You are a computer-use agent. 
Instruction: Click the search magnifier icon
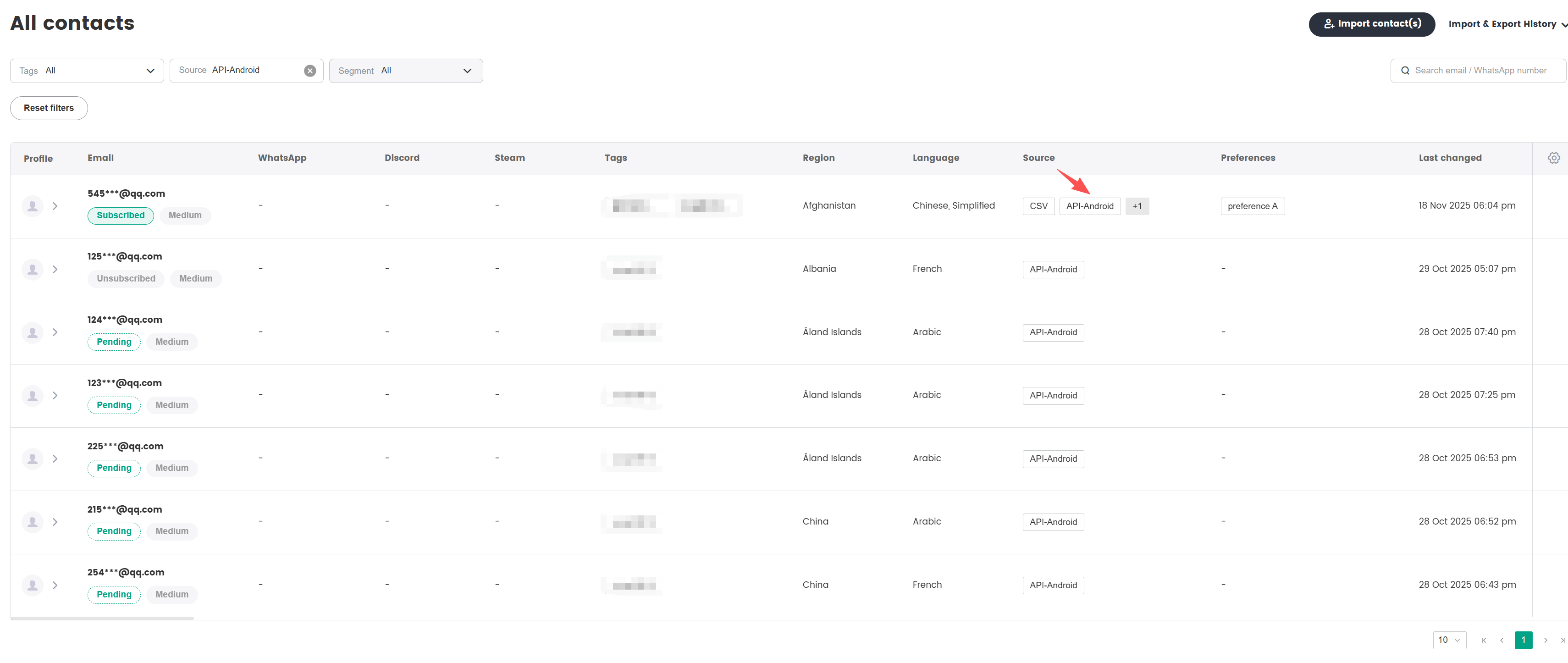1406,70
